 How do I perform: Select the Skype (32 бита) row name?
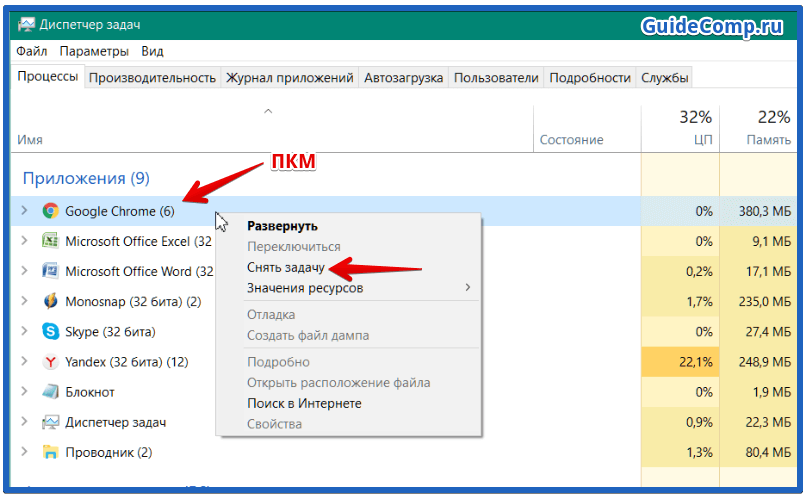point(110,332)
